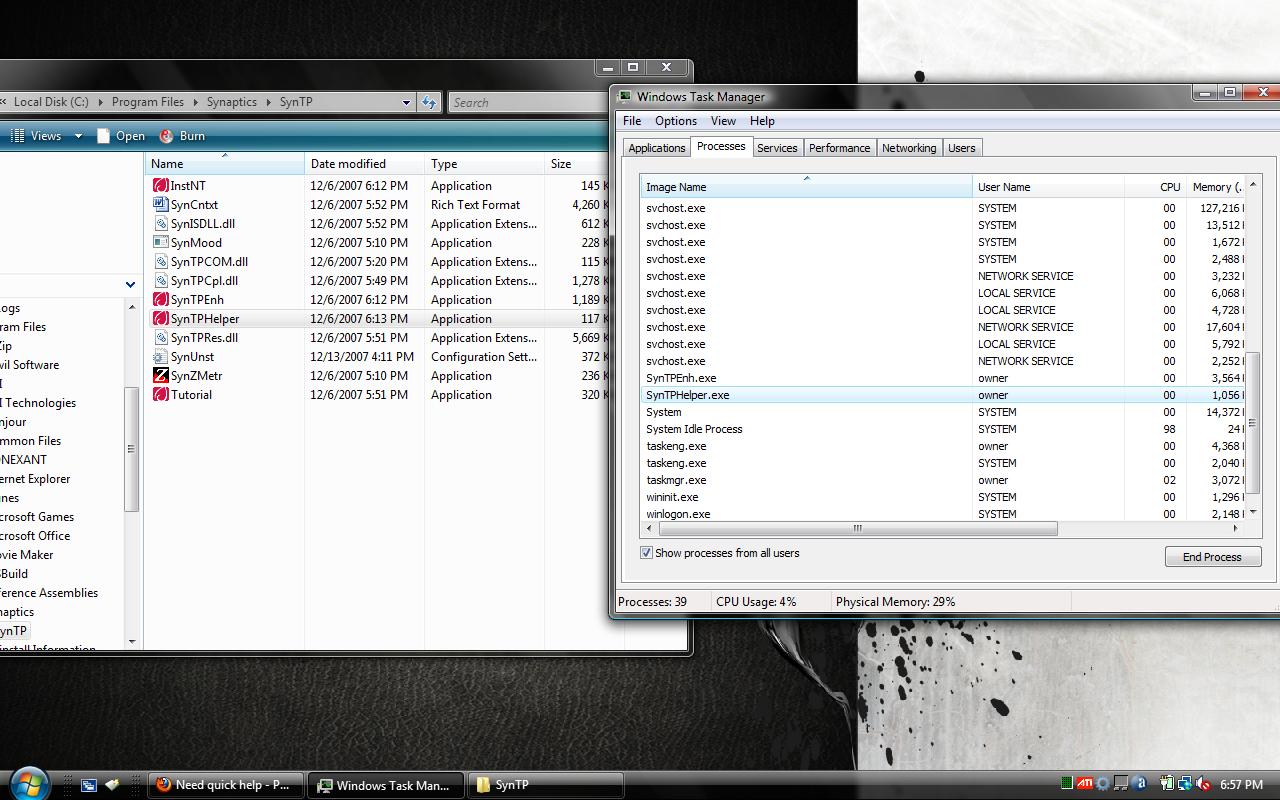Switch to the Performance tab
This screenshot has height=800, width=1280.
(x=839, y=148)
